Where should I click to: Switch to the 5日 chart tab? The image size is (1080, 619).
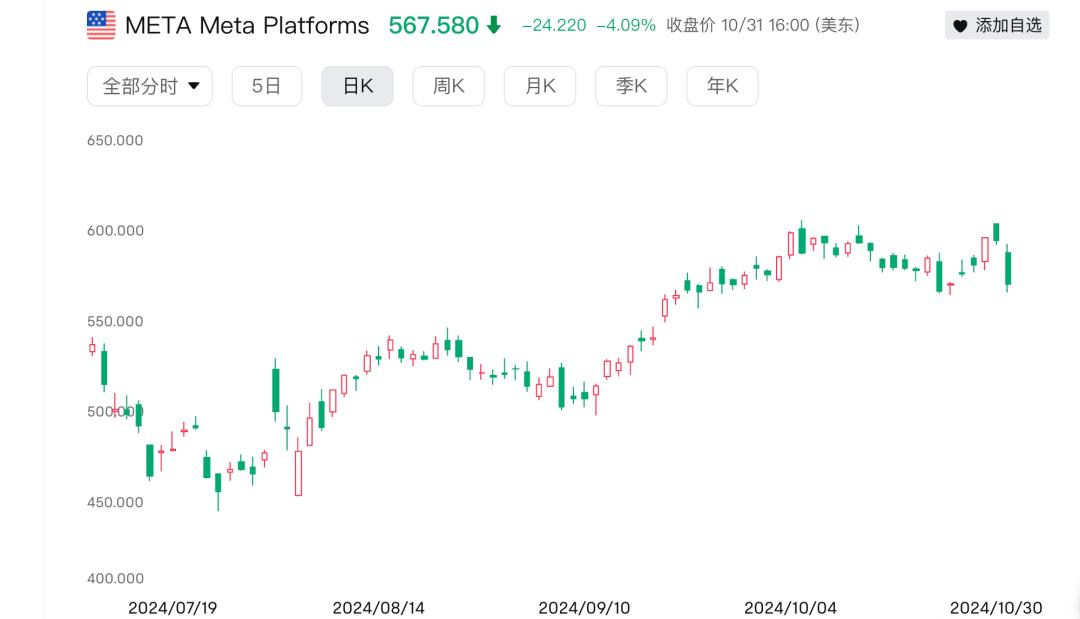(x=266, y=86)
